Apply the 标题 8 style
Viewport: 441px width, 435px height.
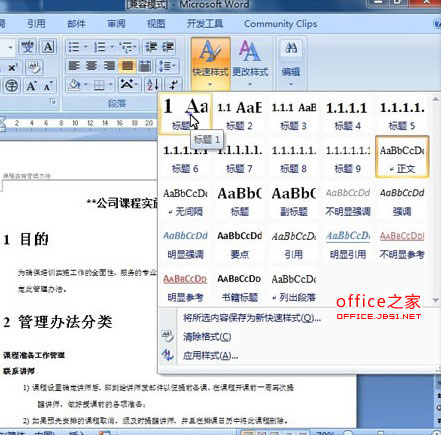293,158
